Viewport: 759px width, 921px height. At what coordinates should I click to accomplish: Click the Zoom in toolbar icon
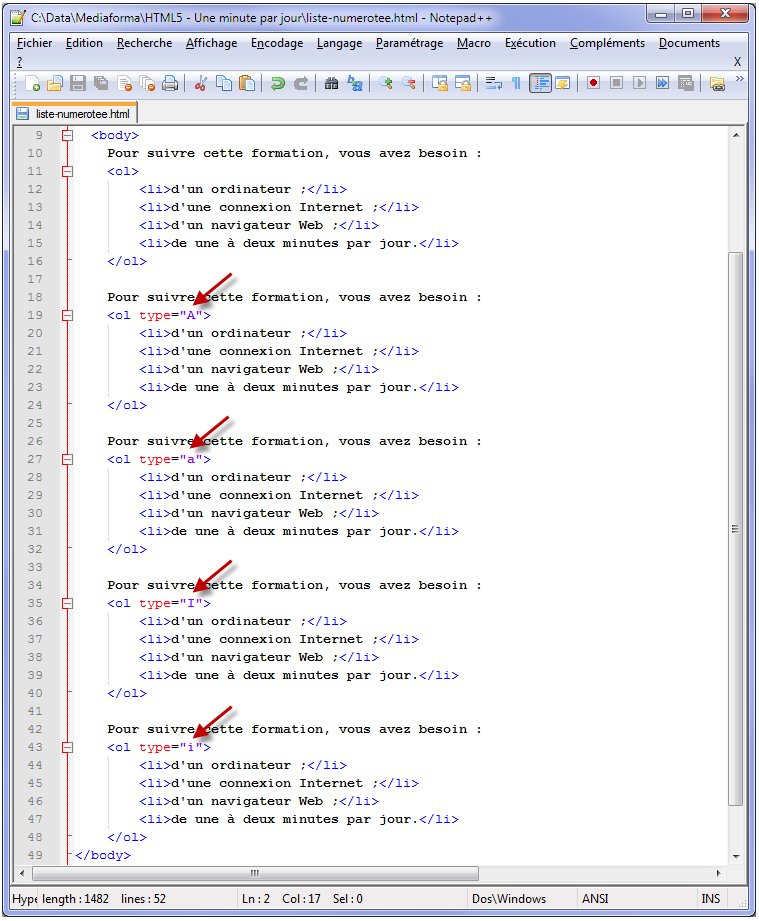[385, 84]
